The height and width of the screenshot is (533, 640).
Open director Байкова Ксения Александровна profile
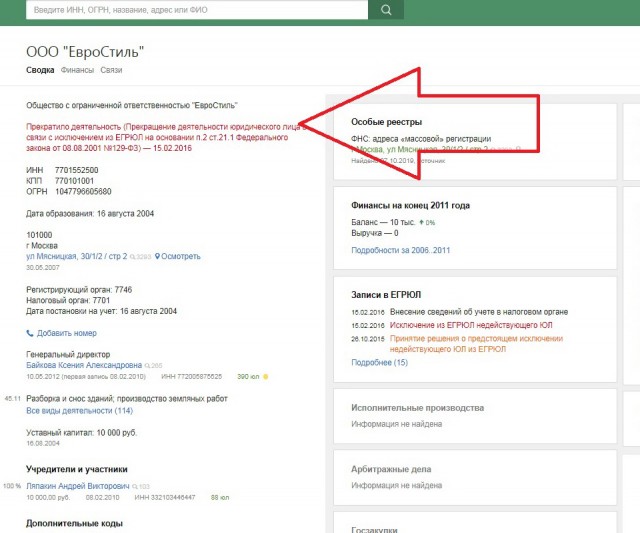point(84,365)
